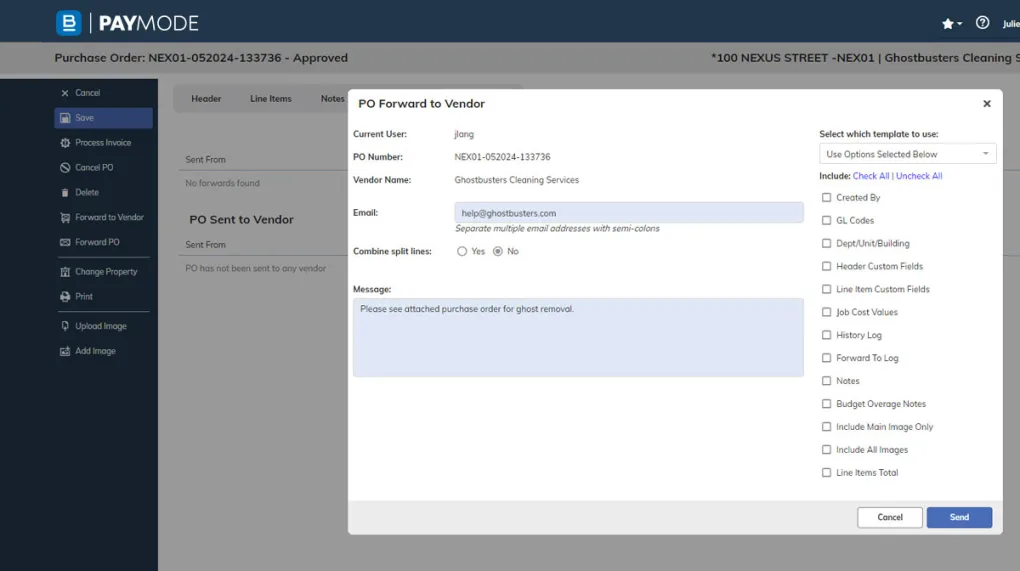Image resolution: width=1020 pixels, height=571 pixels.
Task: Click the Delete trash icon in sidebar
Action: pyautogui.click(x=65, y=192)
